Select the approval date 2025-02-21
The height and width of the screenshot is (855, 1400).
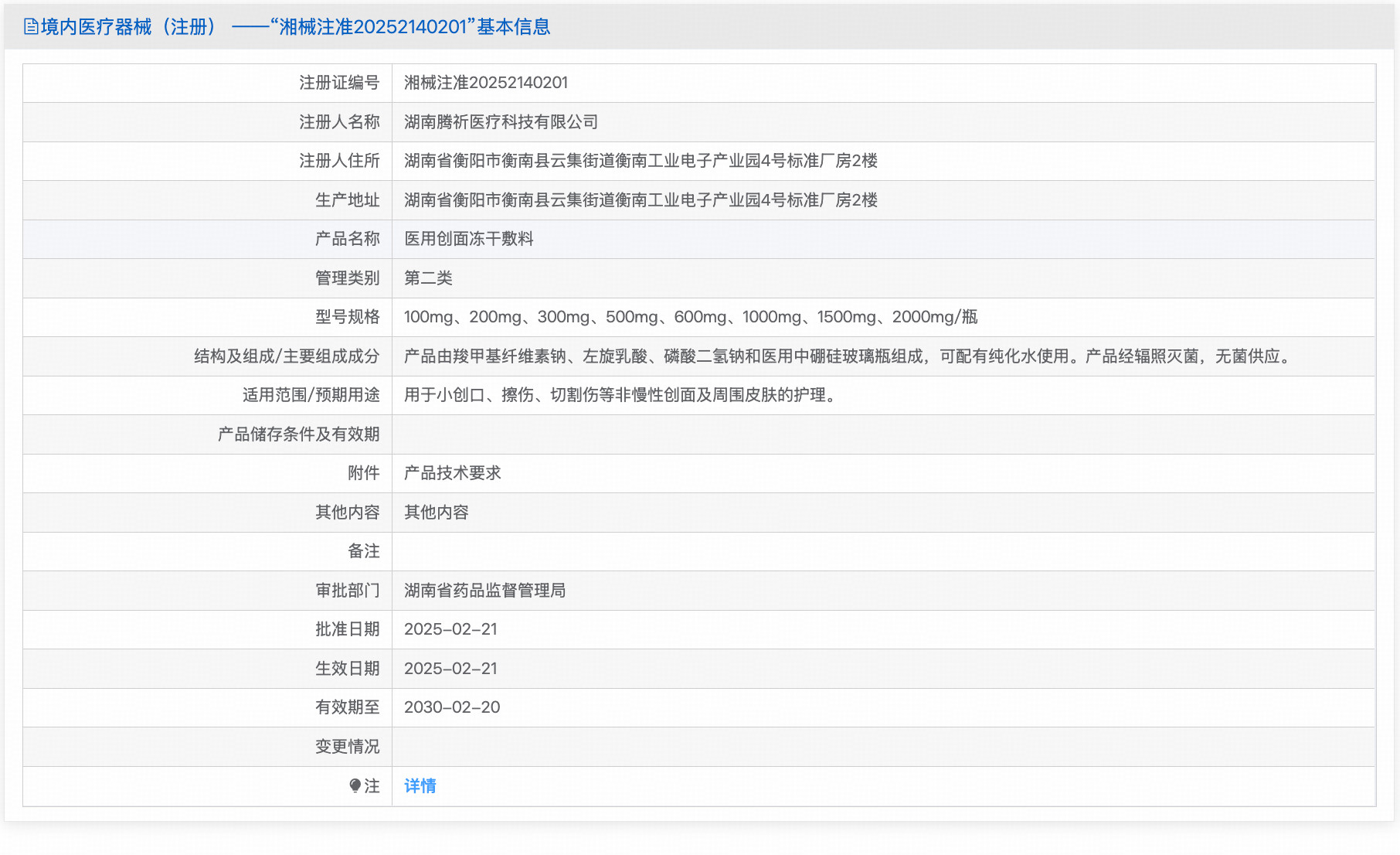point(451,629)
